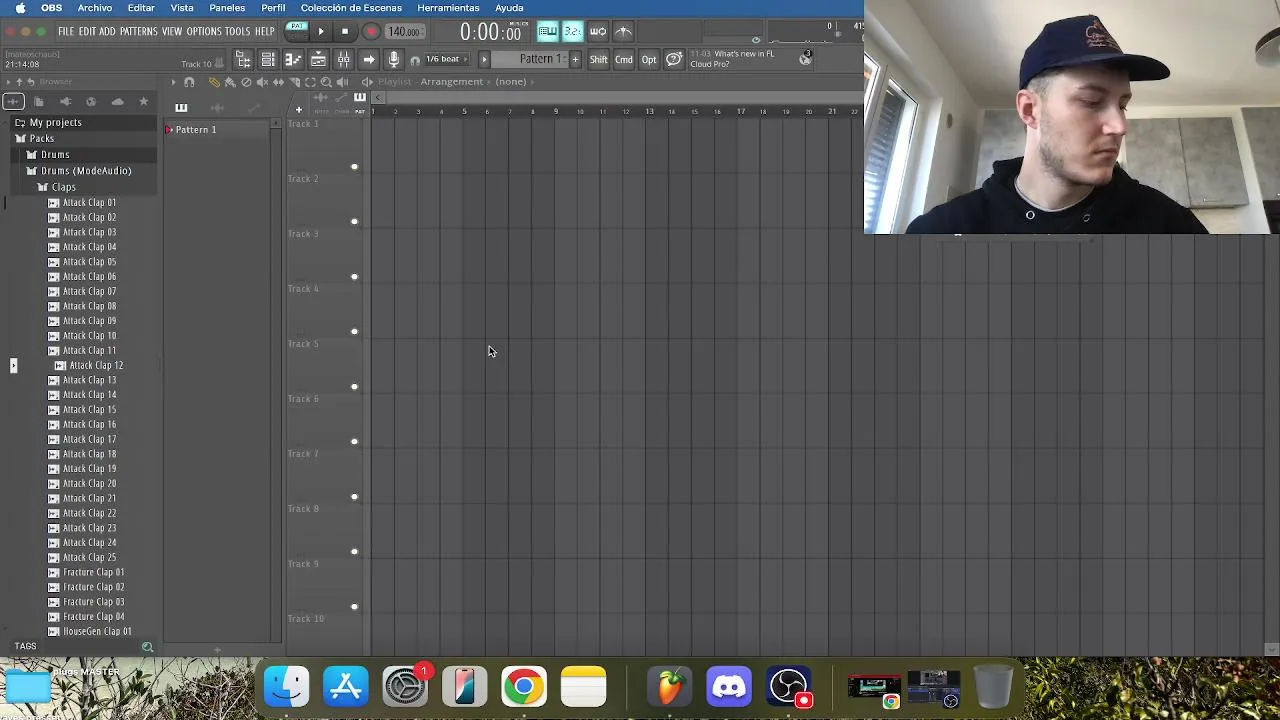Toggle the Playlist magnet snap button
Image resolution: width=1280 pixels, height=720 pixels.
(189, 82)
